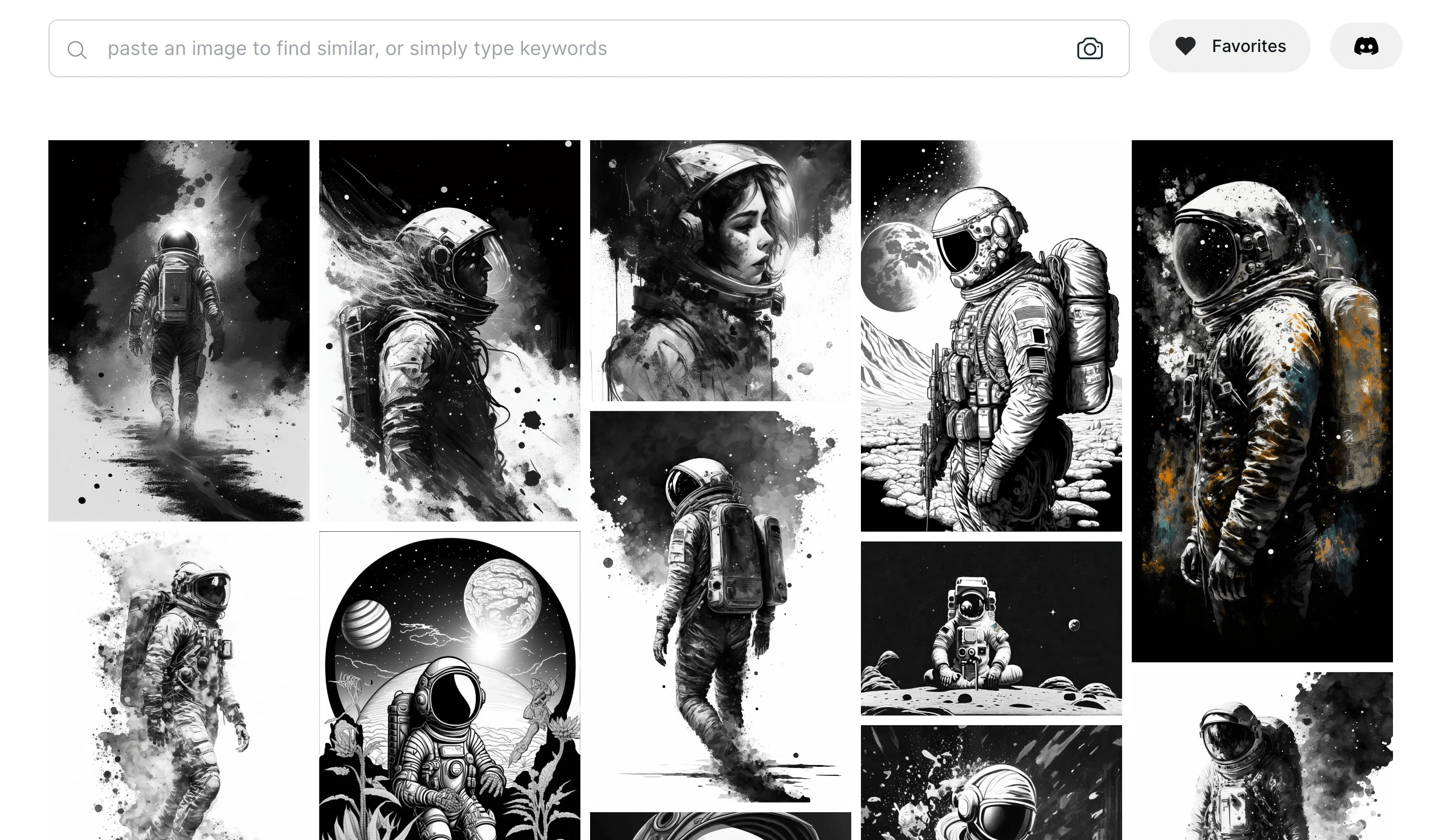Open the windswept-hair astronaut profile image

coord(450,331)
